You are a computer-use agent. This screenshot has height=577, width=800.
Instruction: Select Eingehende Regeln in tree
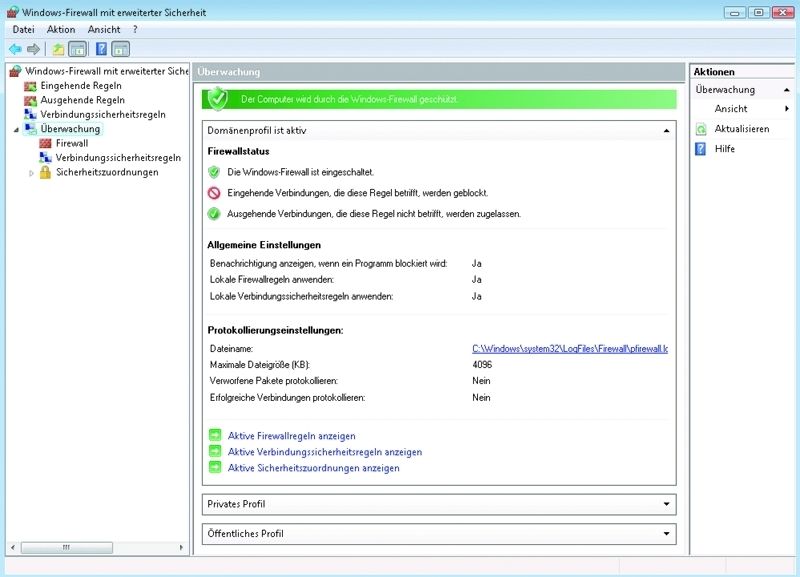click(81, 86)
